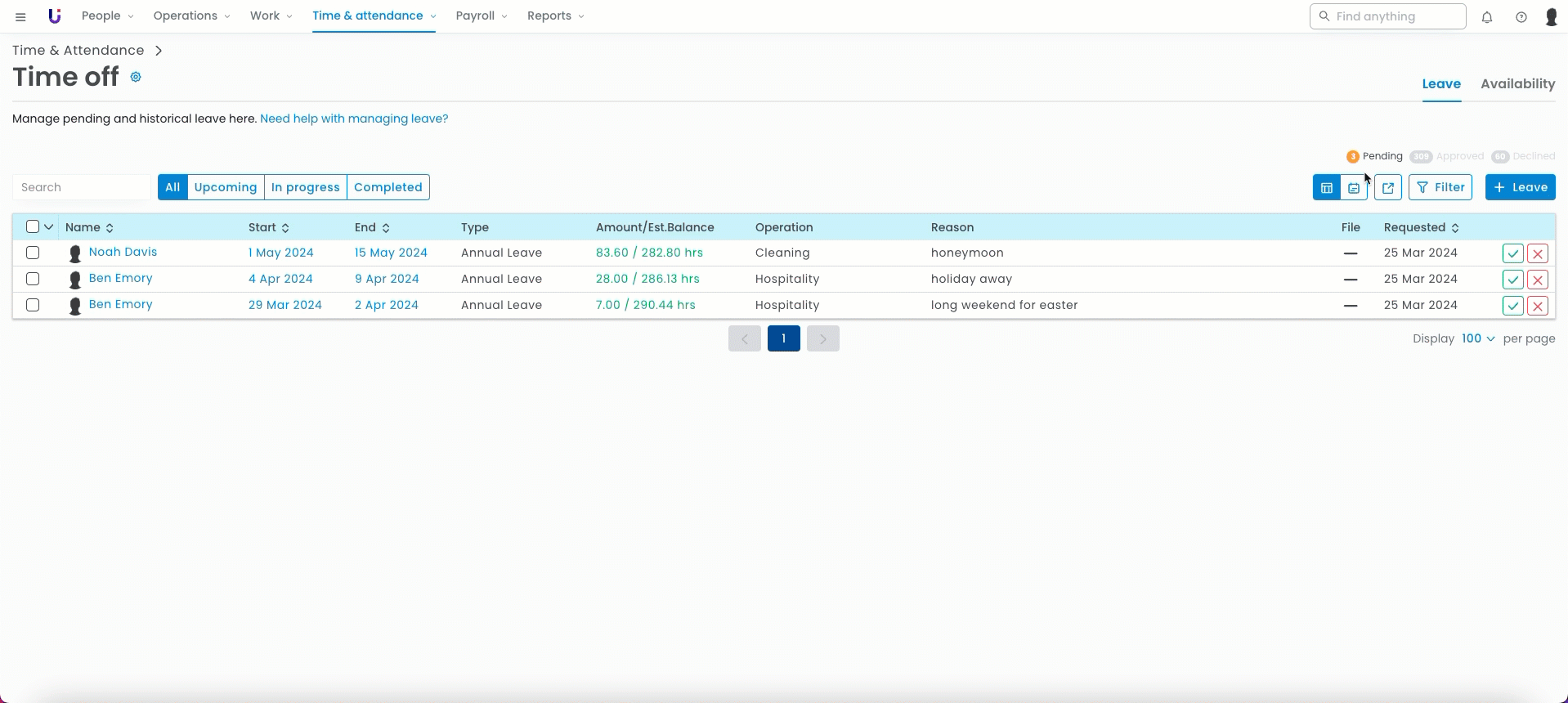The height and width of the screenshot is (703, 1568).
Task: Expand the bulk-select chevron beside header checkbox
Action: pyautogui.click(x=49, y=226)
